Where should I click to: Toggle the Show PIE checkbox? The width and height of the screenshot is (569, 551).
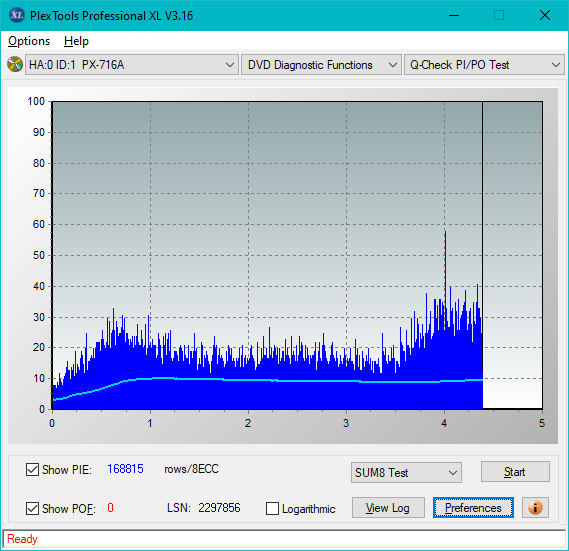(x=32, y=469)
